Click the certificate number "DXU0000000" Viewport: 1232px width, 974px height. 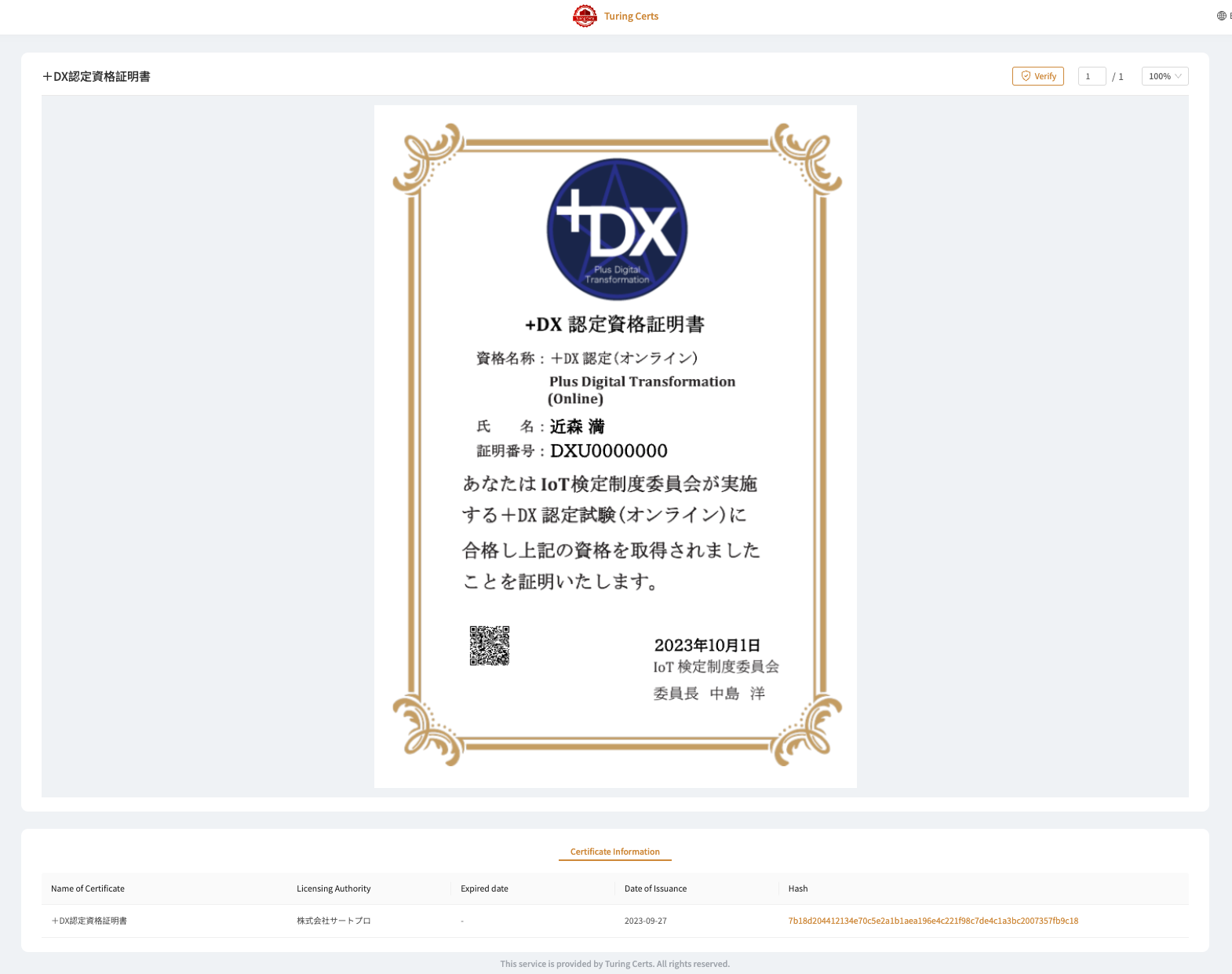[x=609, y=451]
